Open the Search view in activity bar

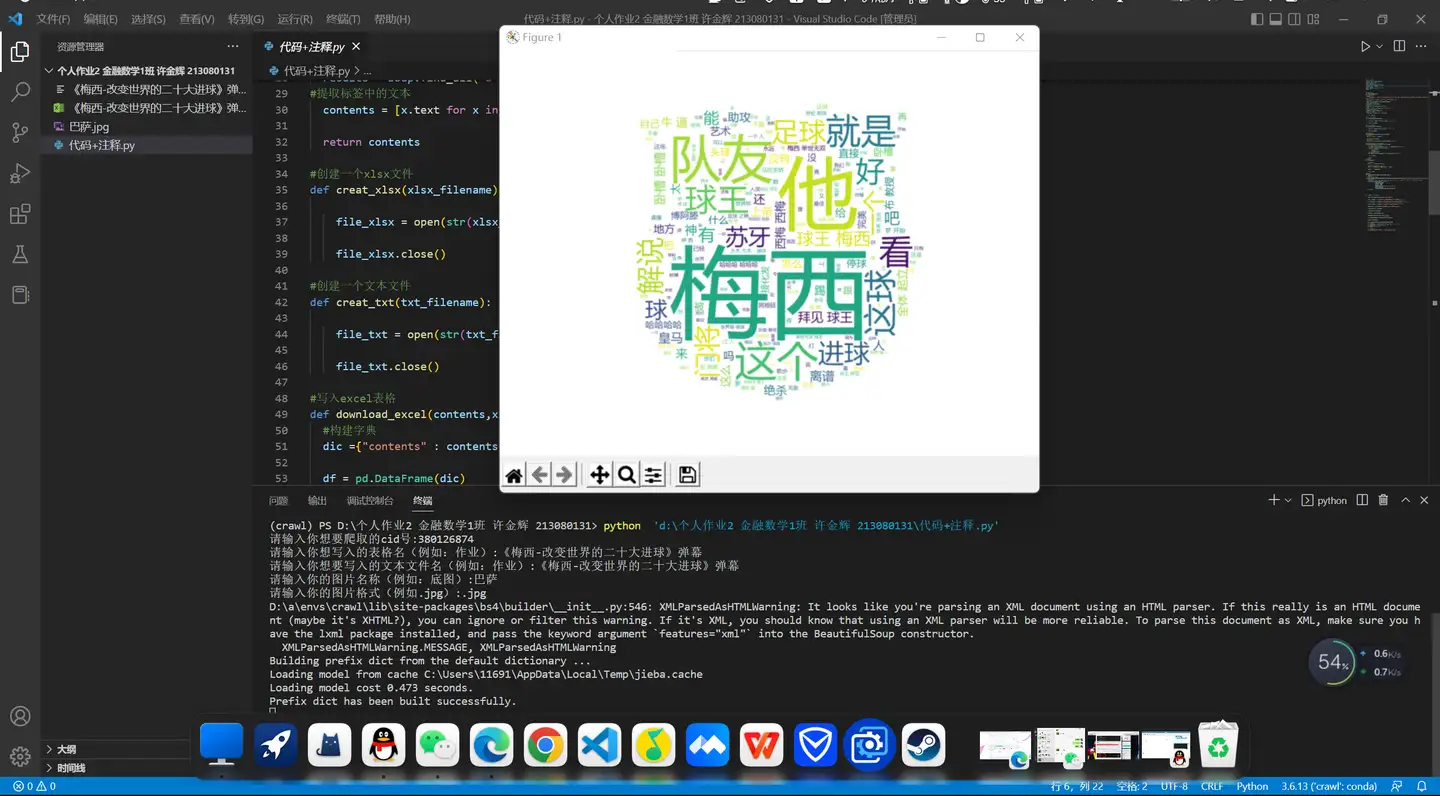20,92
